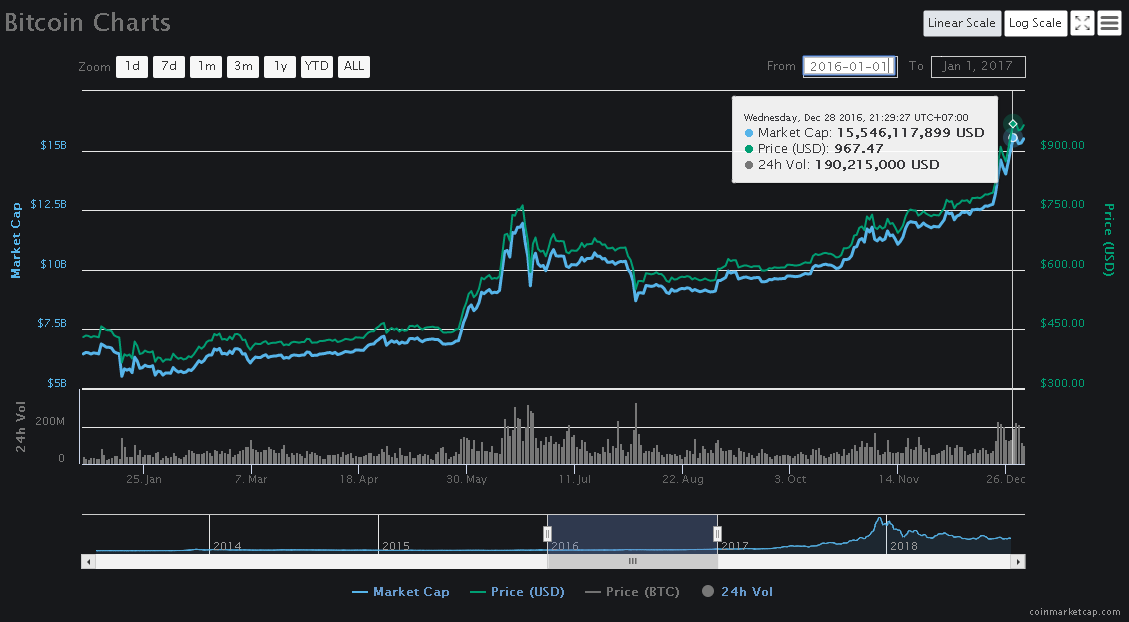The image size is (1129, 622).
Task: Click the tooltip Market Cap value 15,546,117,899 USD
Action: 910,133
